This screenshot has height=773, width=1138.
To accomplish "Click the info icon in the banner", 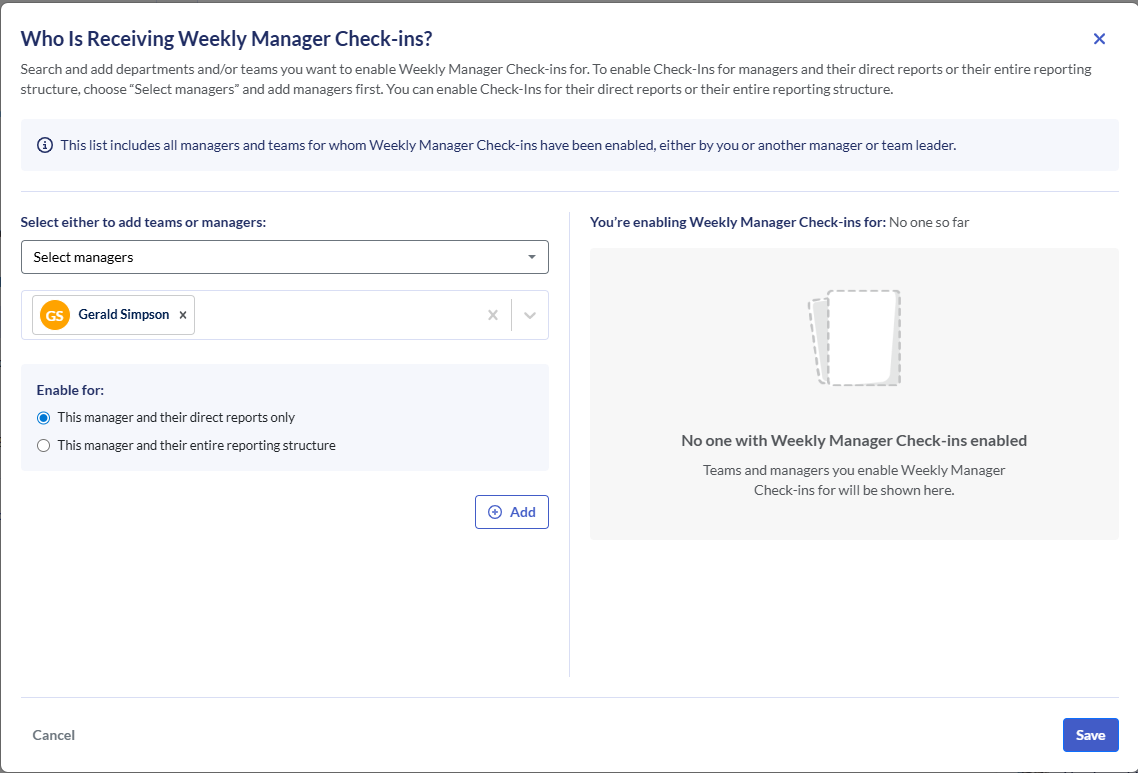I will (x=45, y=145).
